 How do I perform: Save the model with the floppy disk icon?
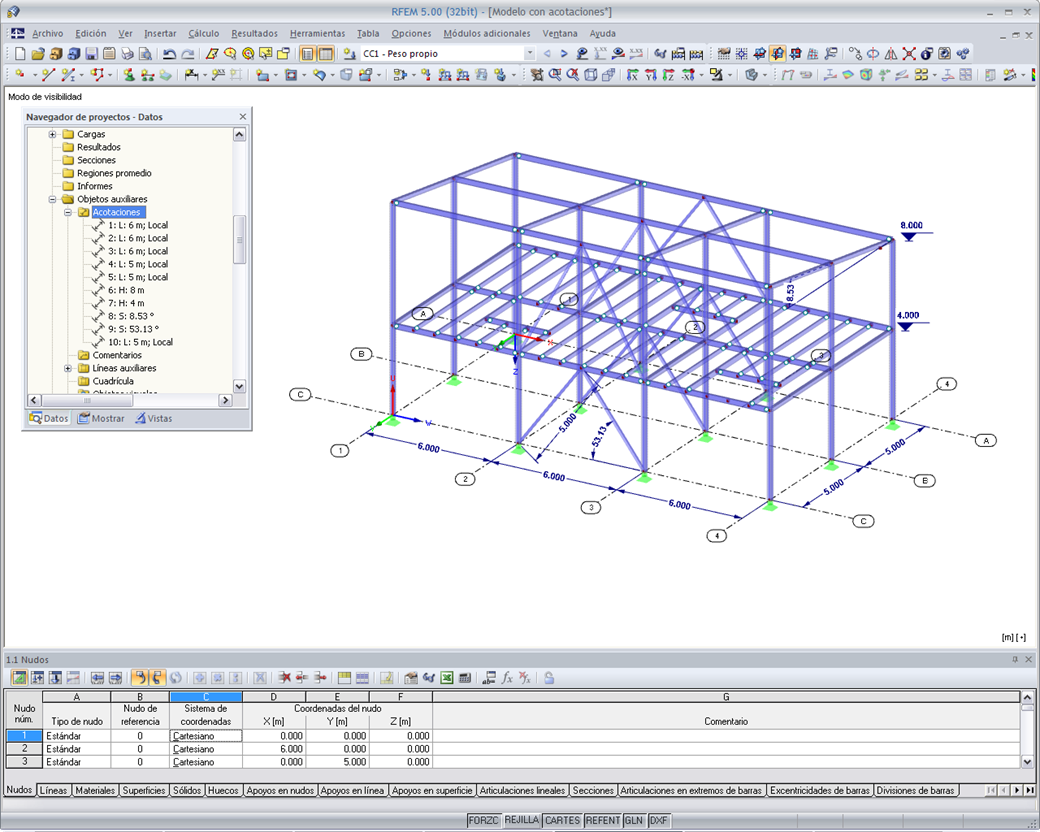[x=92, y=54]
